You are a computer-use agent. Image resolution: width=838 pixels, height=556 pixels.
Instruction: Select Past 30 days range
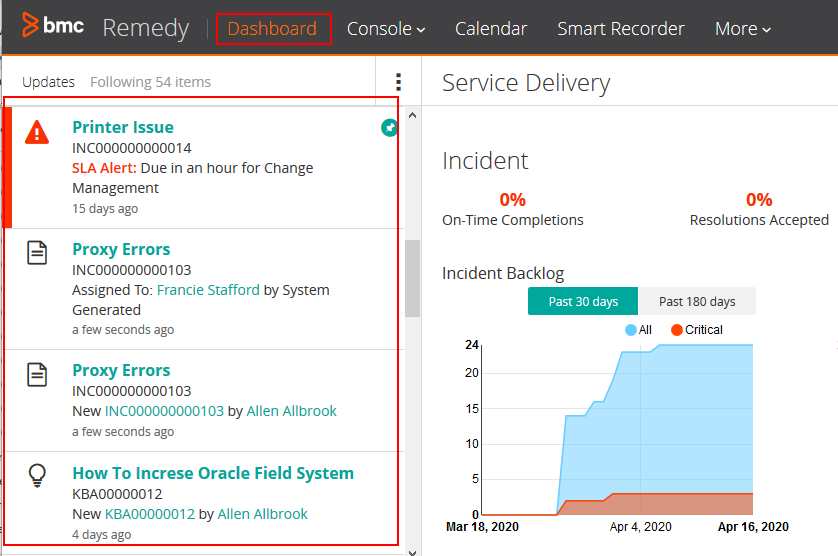583,301
